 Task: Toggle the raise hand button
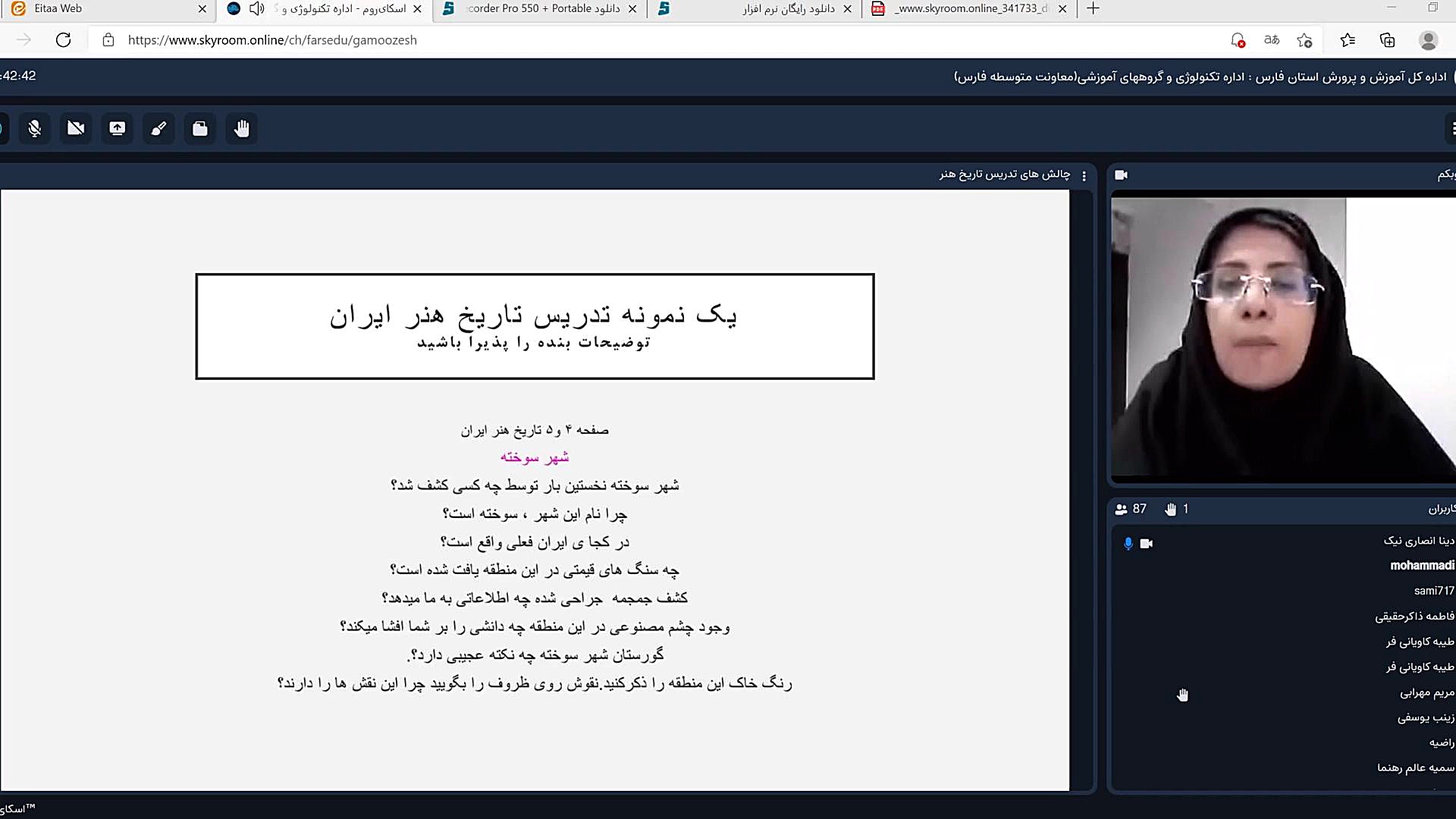242,128
